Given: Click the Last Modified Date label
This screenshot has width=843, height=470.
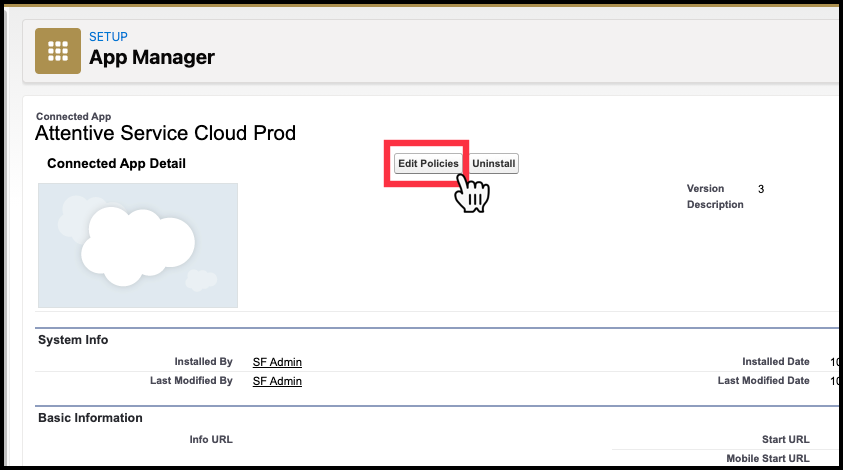Looking at the screenshot, I should pos(763,380).
